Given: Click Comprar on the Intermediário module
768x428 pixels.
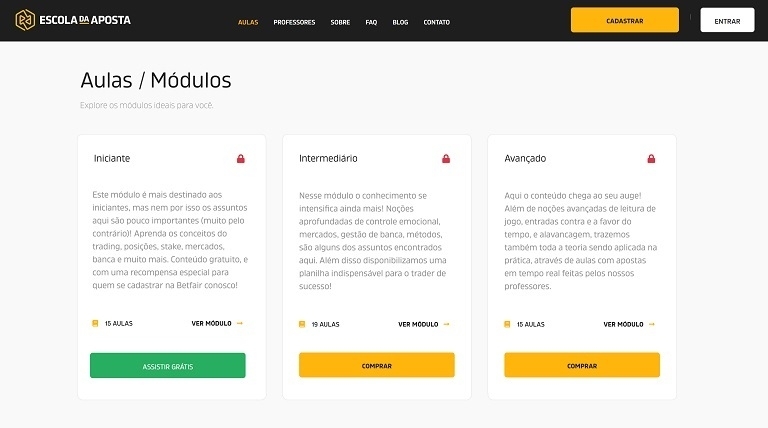Looking at the screenshot, I should (376, 366).
